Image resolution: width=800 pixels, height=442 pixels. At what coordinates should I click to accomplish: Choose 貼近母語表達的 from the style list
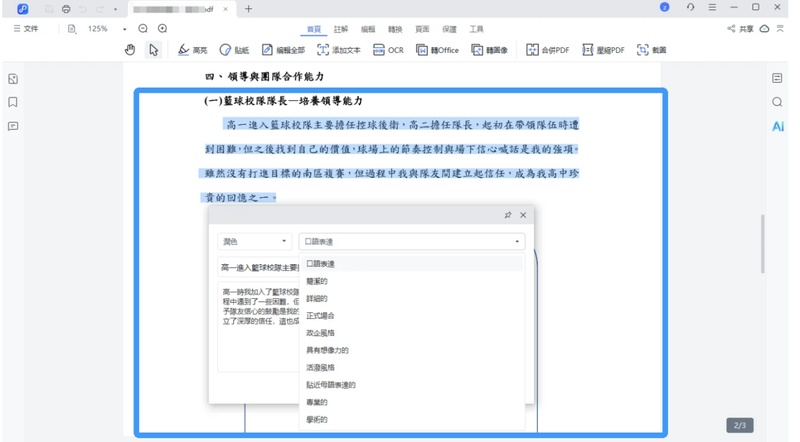[413, 385]
